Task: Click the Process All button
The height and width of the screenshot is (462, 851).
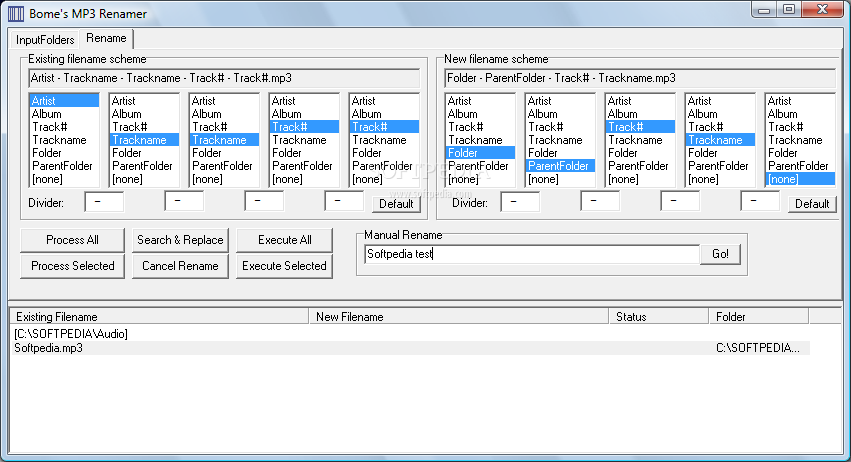Action: click(x=72, y=240)
